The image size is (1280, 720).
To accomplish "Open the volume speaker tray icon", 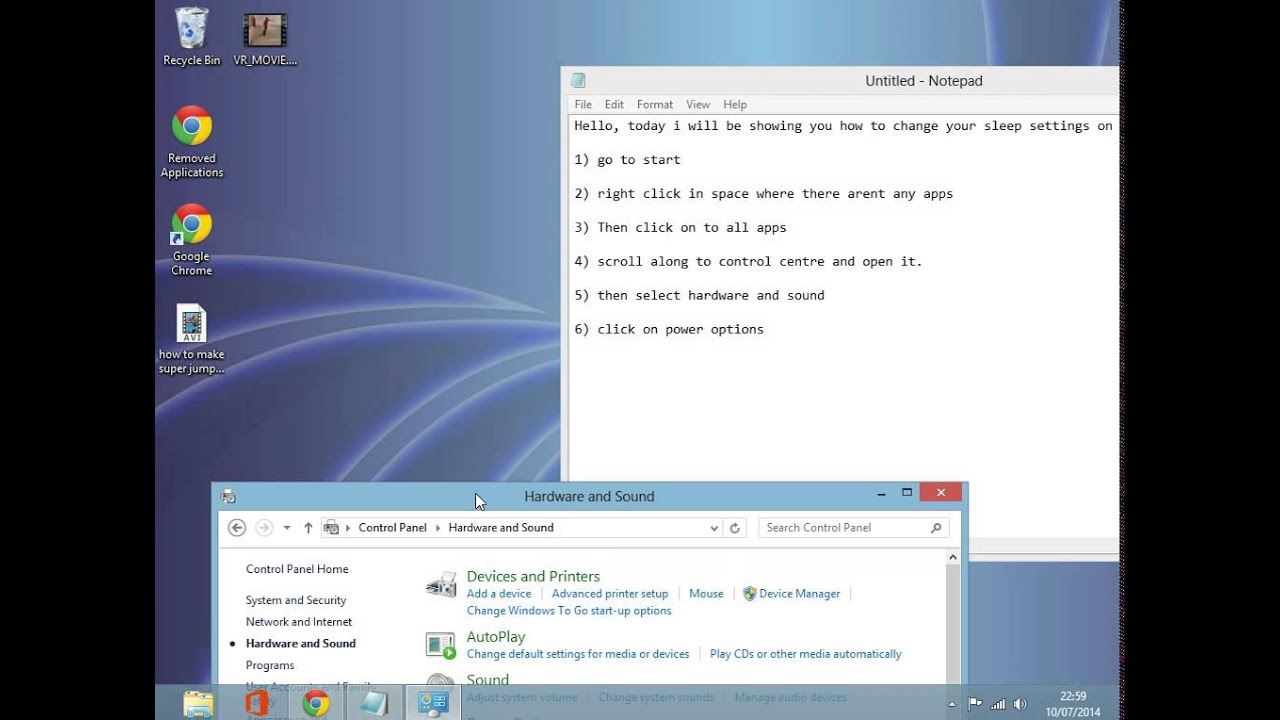I will pyautogui.click(x=1018, y=704).
